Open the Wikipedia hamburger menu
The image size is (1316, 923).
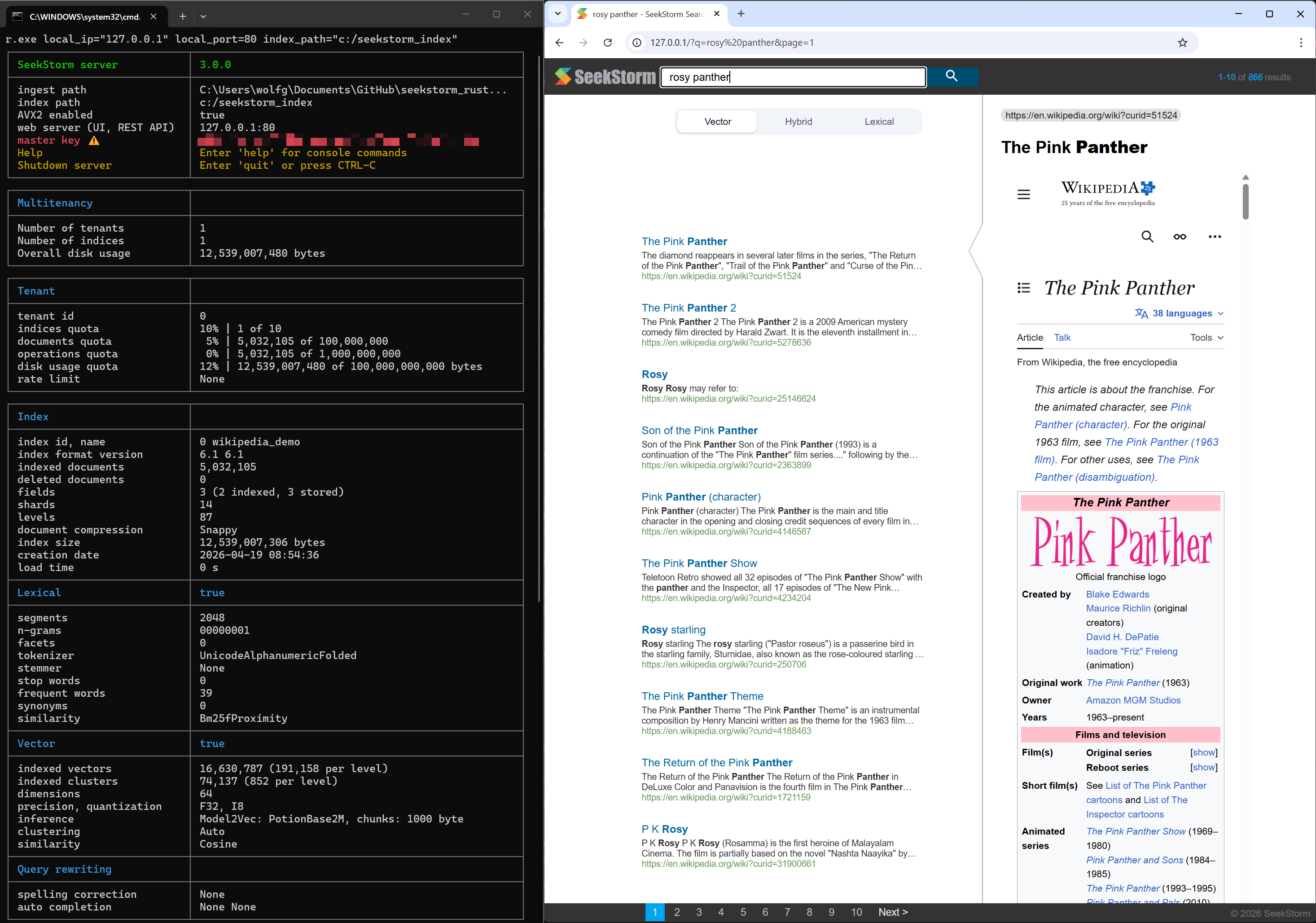[1024, 194]
